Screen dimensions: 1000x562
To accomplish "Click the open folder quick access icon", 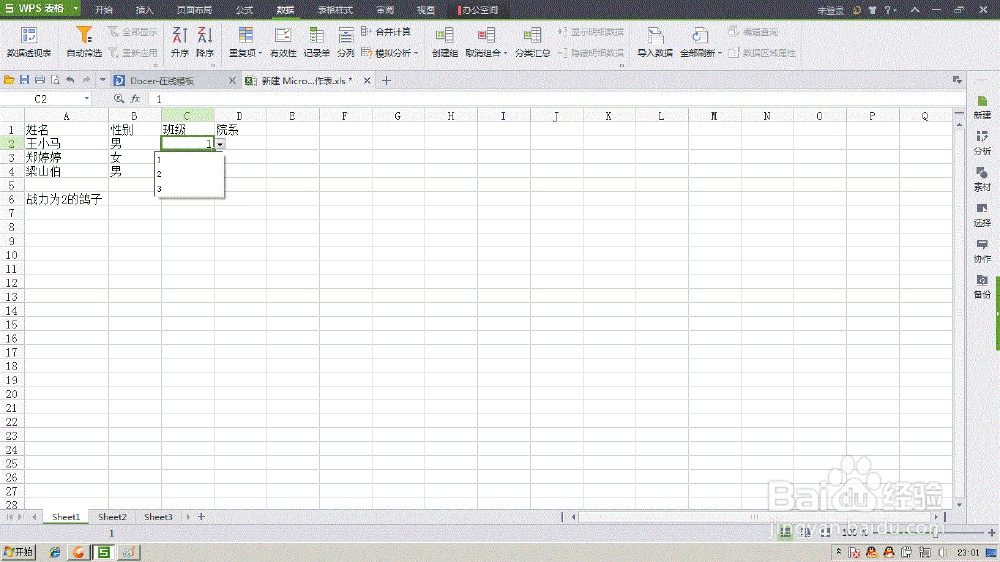I will (x=9, y=80).
